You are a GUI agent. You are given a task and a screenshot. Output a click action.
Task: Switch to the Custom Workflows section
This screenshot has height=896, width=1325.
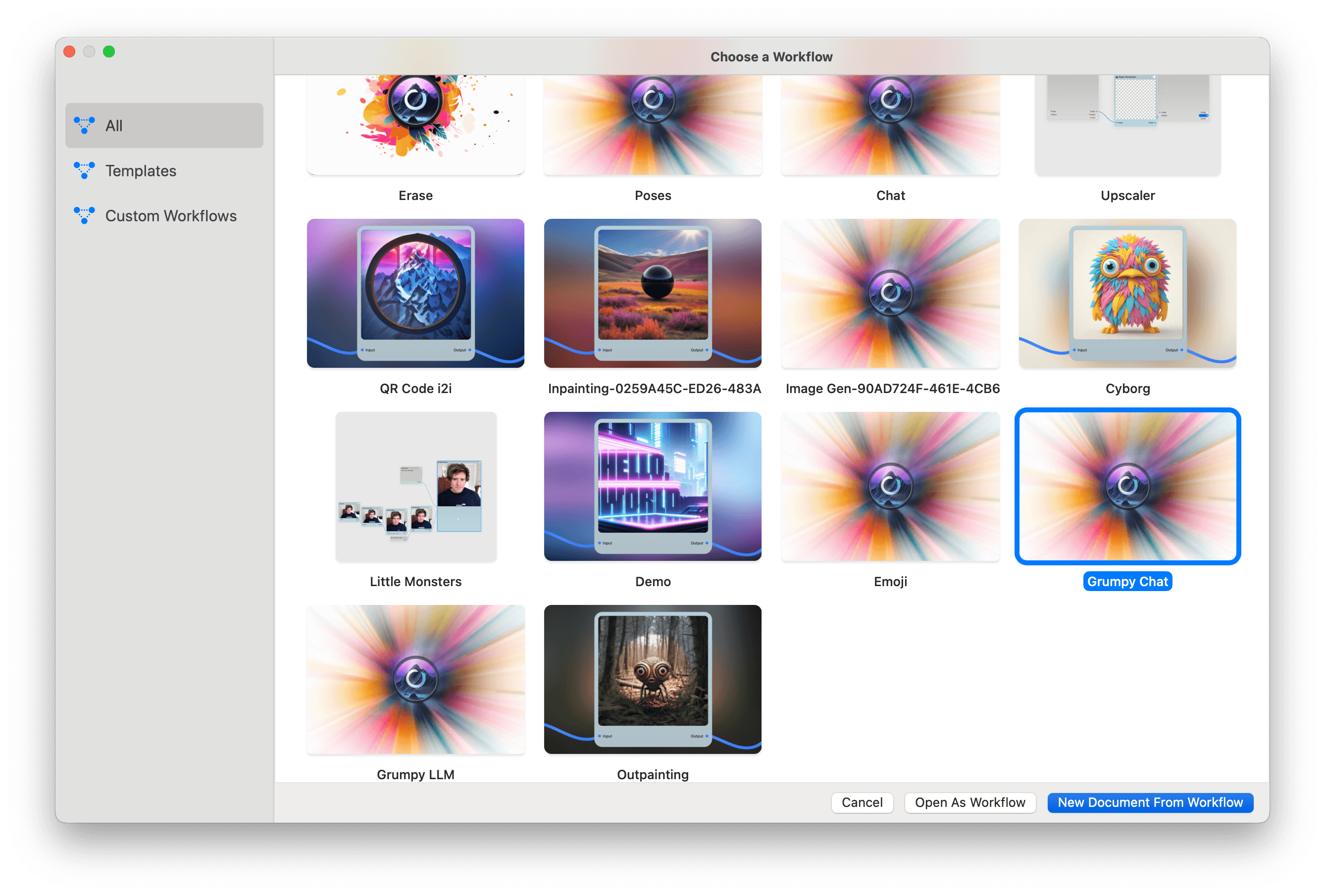coord(170,215)
